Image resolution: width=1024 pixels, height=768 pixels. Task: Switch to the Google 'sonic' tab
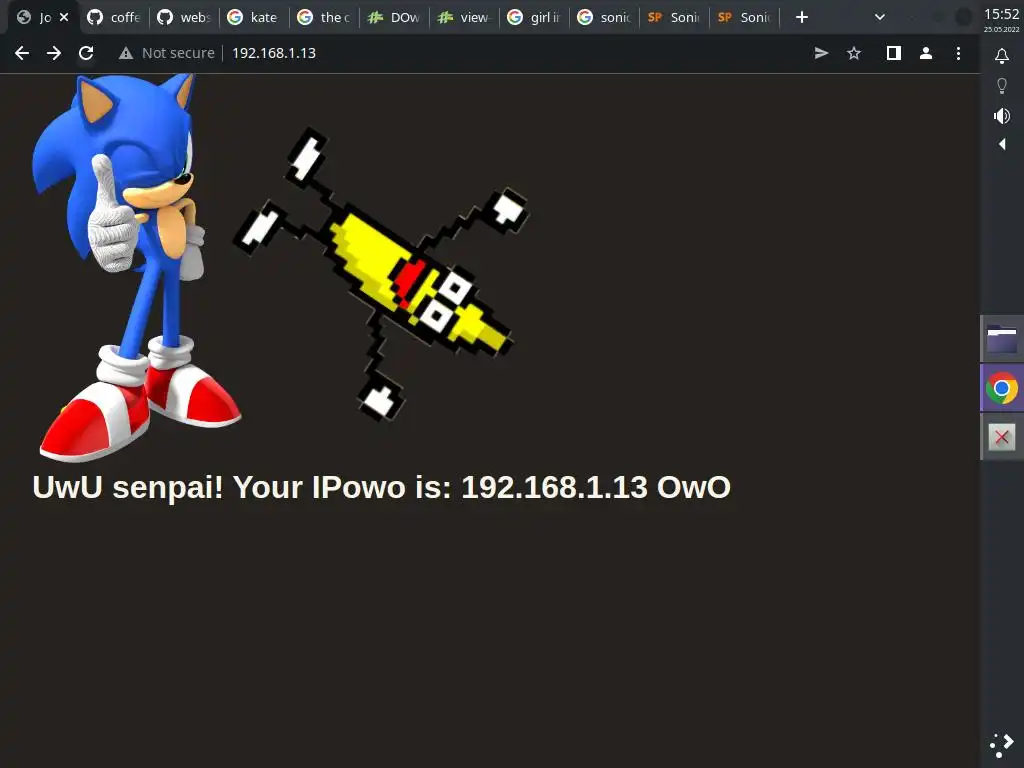point(604,17)
